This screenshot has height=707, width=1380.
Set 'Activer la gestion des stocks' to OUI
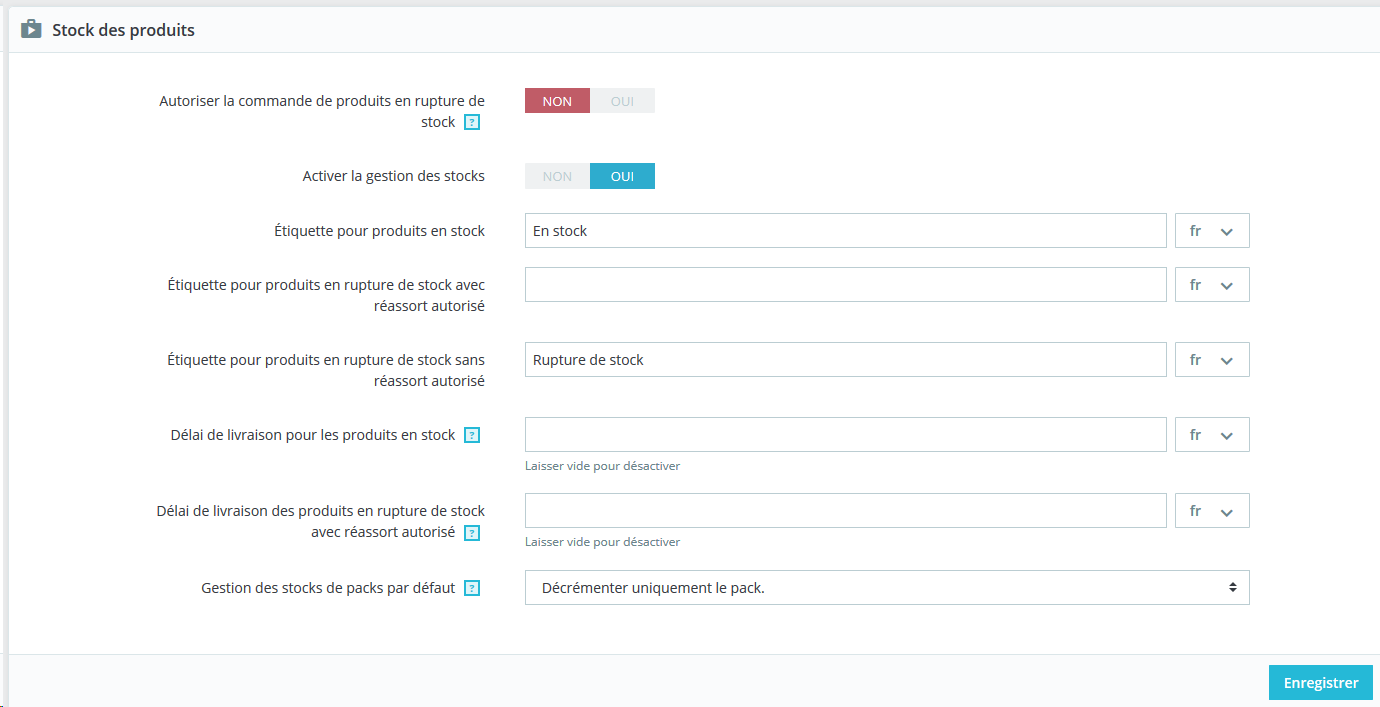coord(622,176)
